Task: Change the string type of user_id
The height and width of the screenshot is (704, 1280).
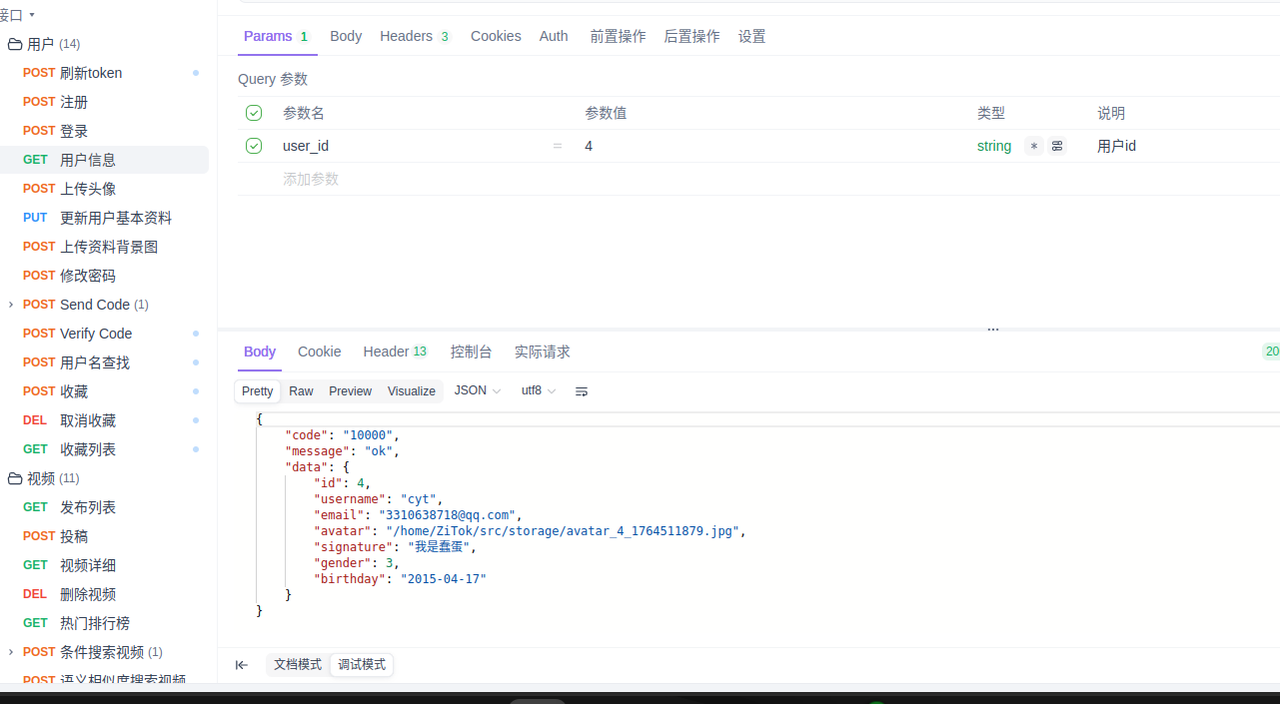Action: [994, 146]
